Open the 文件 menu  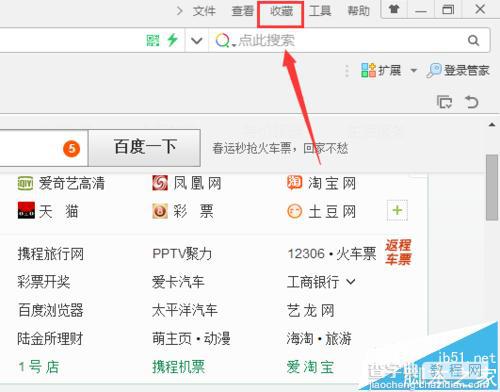coord(204,11)
